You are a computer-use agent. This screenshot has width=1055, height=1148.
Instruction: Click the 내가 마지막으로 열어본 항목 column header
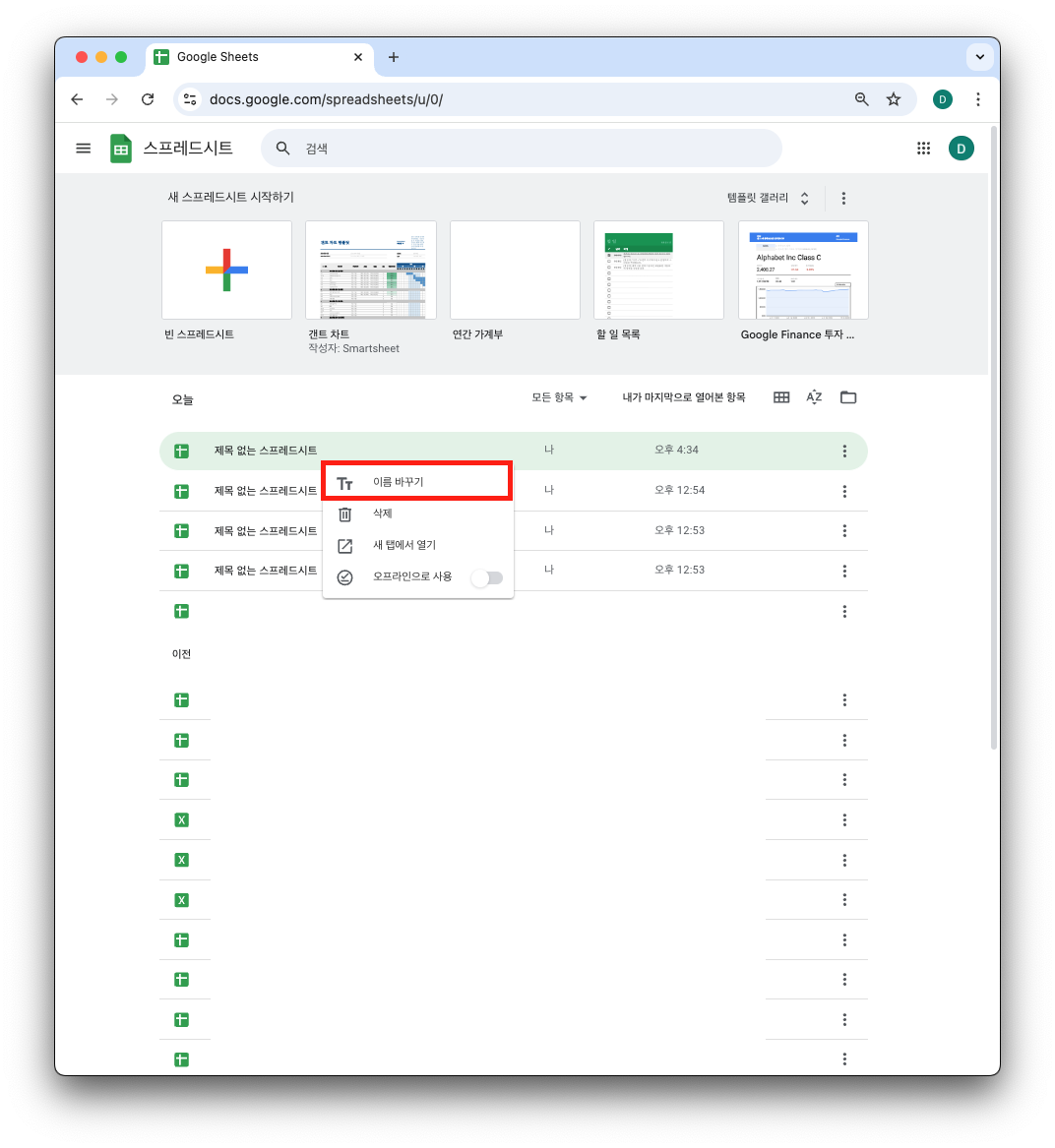click(x=684, y=397)
